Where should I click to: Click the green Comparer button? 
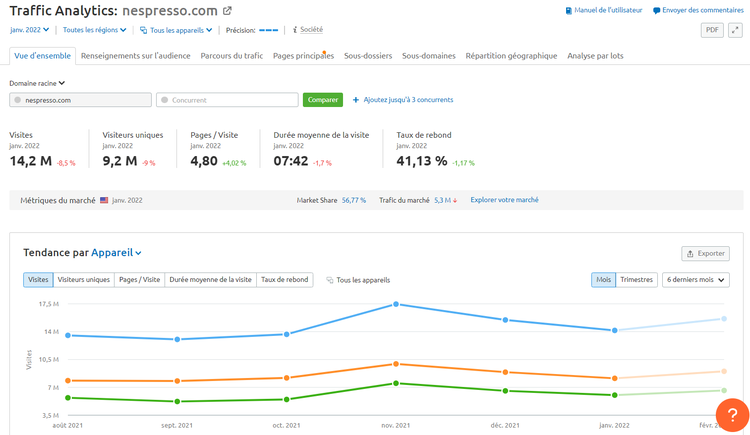coord(323,100)
